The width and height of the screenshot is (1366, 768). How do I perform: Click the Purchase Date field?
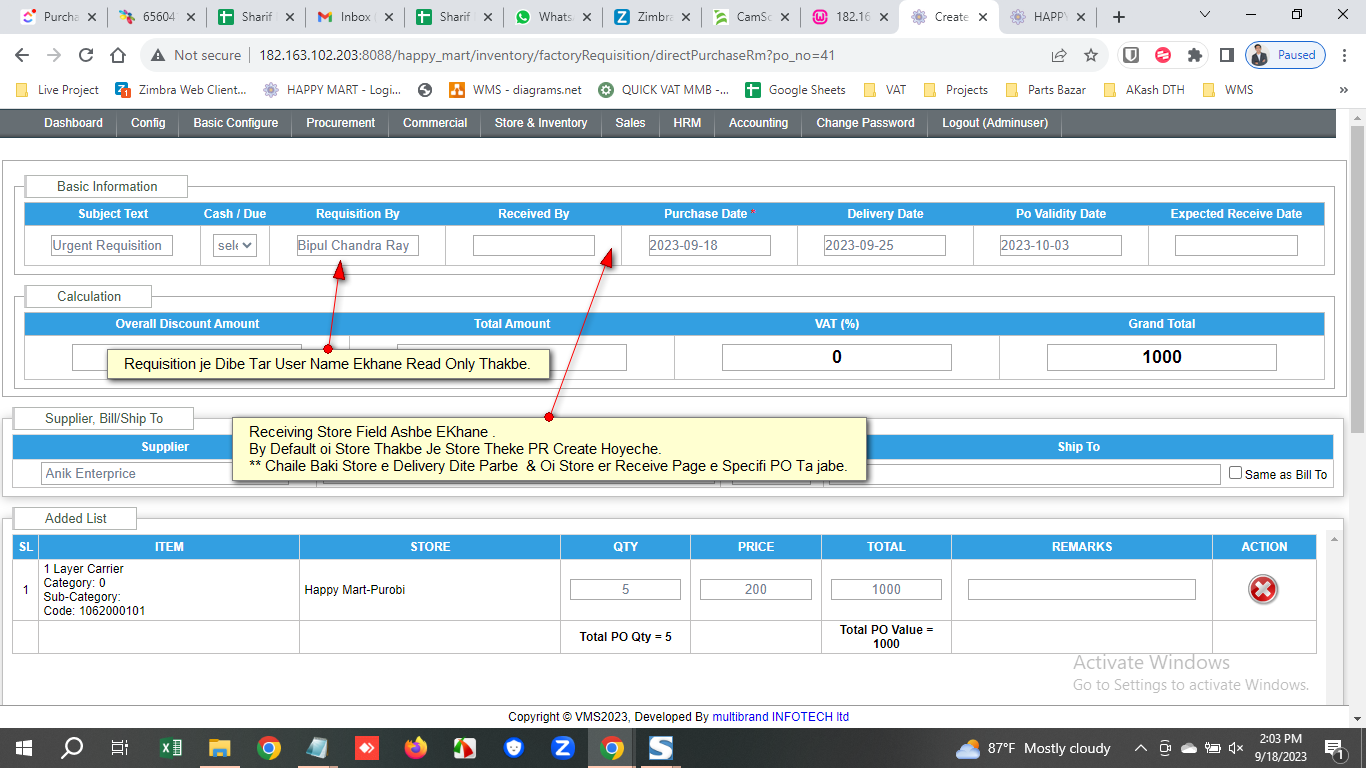709,245
